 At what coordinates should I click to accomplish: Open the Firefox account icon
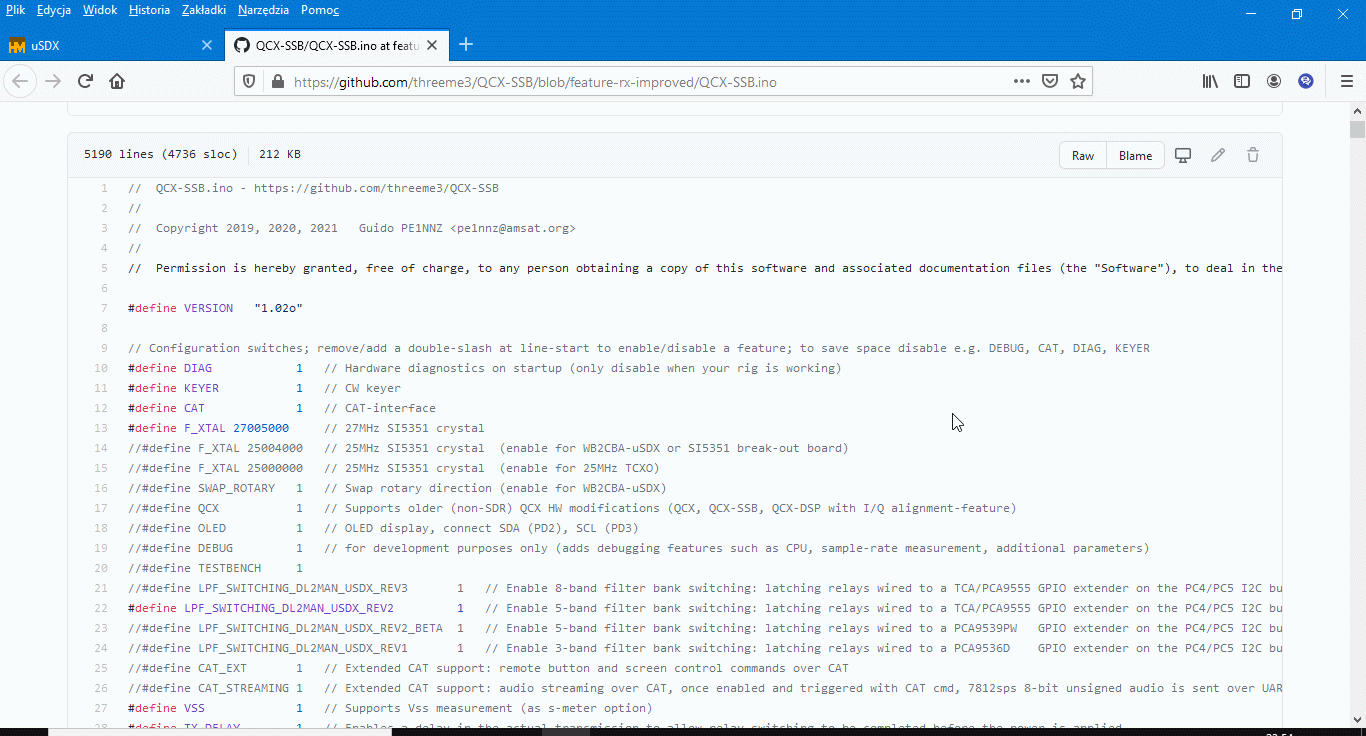coord(1274,82)
